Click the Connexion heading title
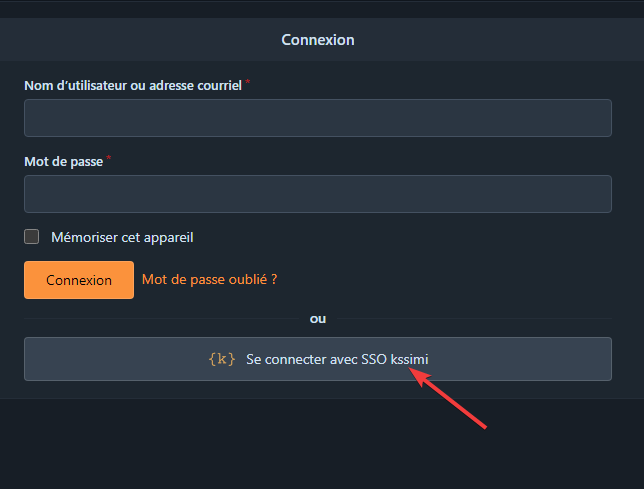644x489 pixels. 318,40
